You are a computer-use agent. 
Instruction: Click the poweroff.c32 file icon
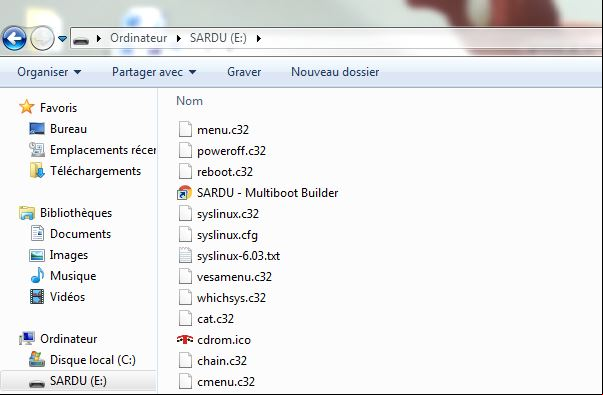[185, 150]
